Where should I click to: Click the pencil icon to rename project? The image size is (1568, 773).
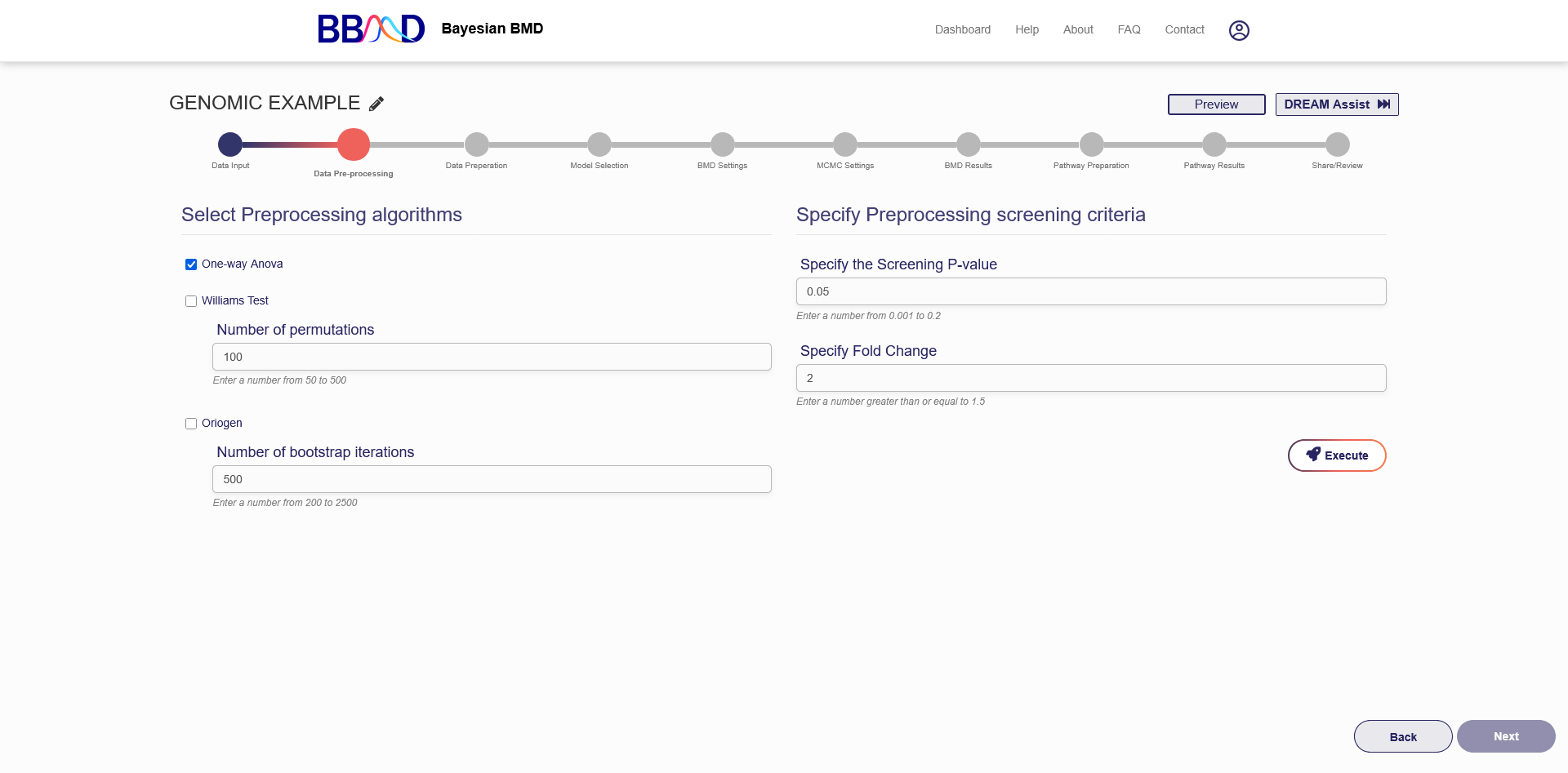point(376,104)
